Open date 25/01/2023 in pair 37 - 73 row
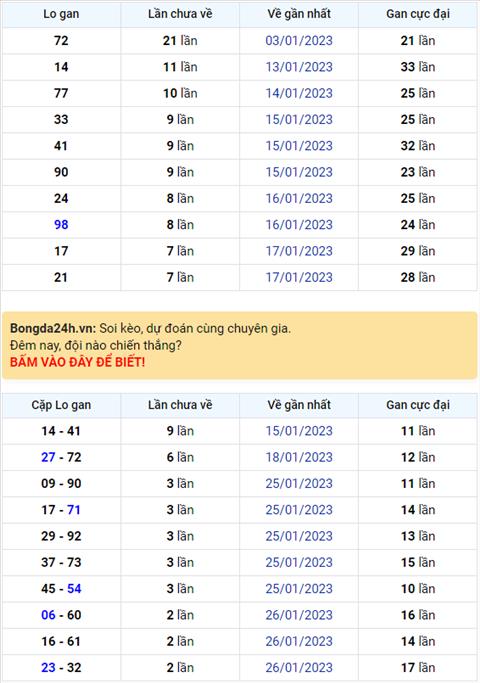 pos(299,562)
